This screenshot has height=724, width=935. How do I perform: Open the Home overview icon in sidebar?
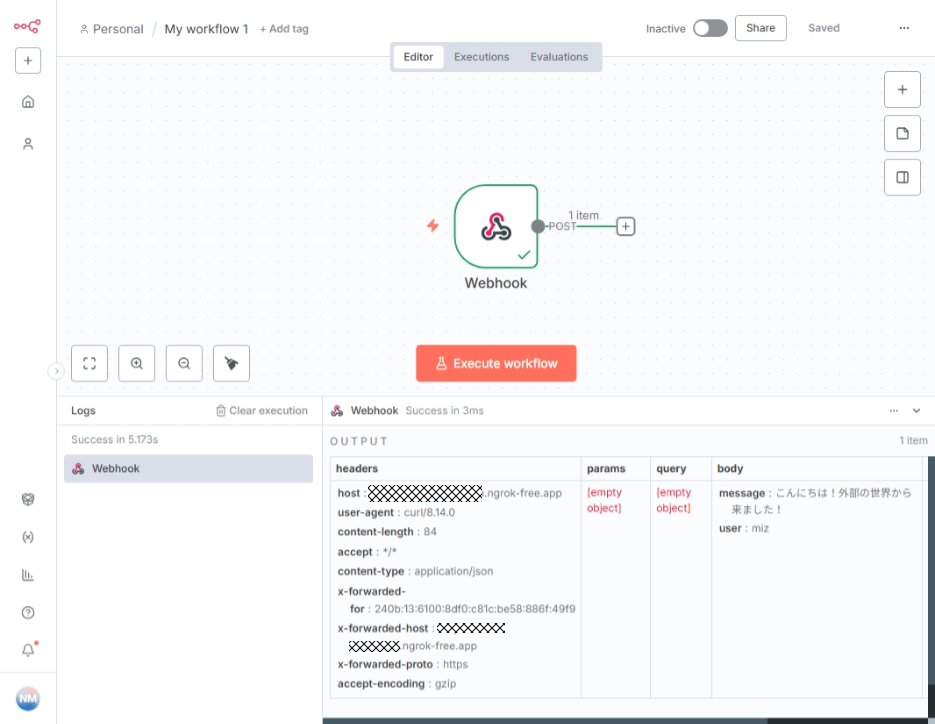28,101
